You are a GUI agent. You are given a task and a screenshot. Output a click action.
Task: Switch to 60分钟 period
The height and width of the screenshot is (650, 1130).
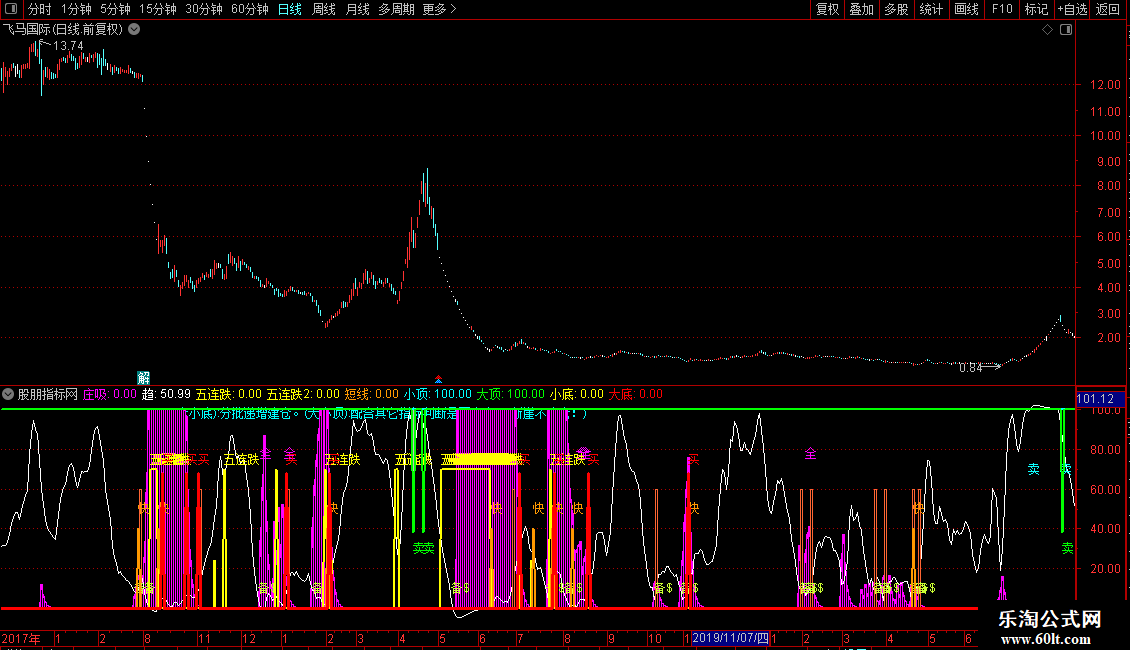249,10
